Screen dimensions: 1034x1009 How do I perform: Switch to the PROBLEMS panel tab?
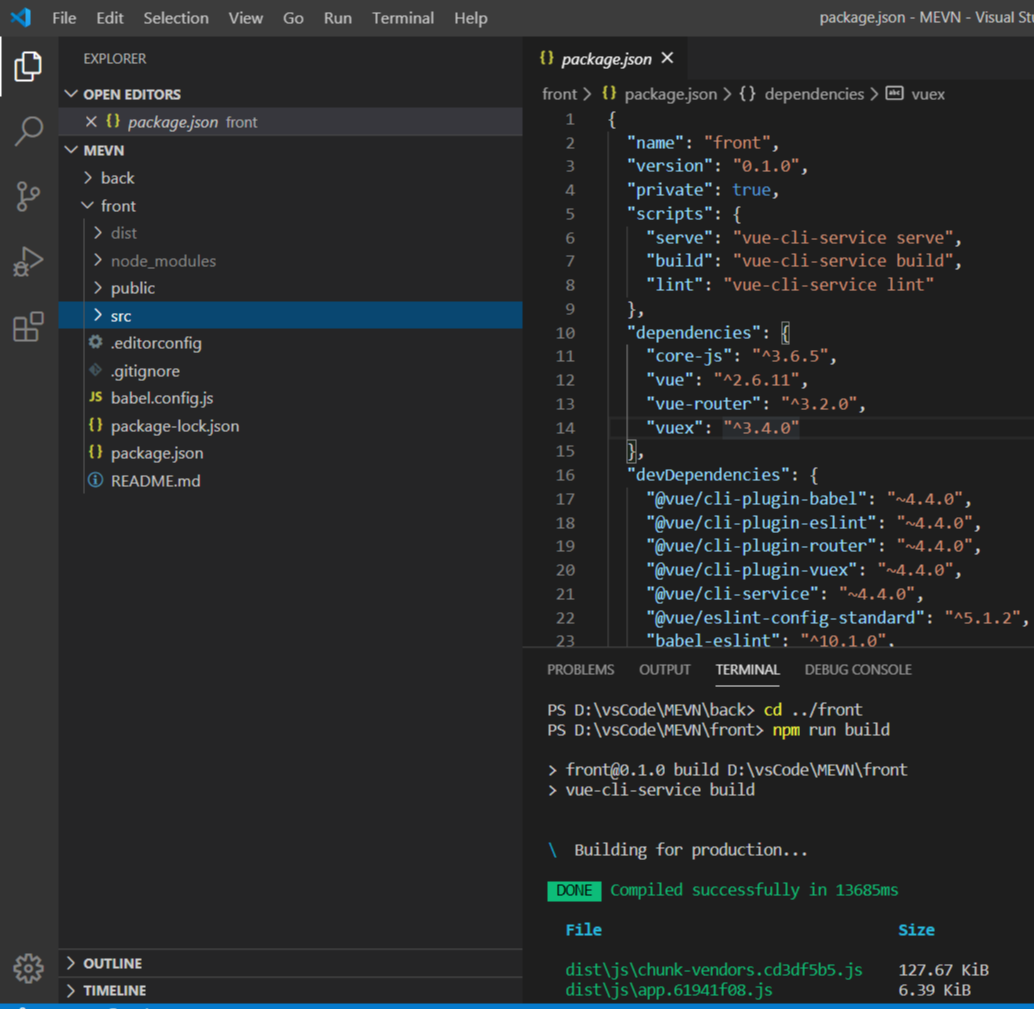[x=580, y=669]
